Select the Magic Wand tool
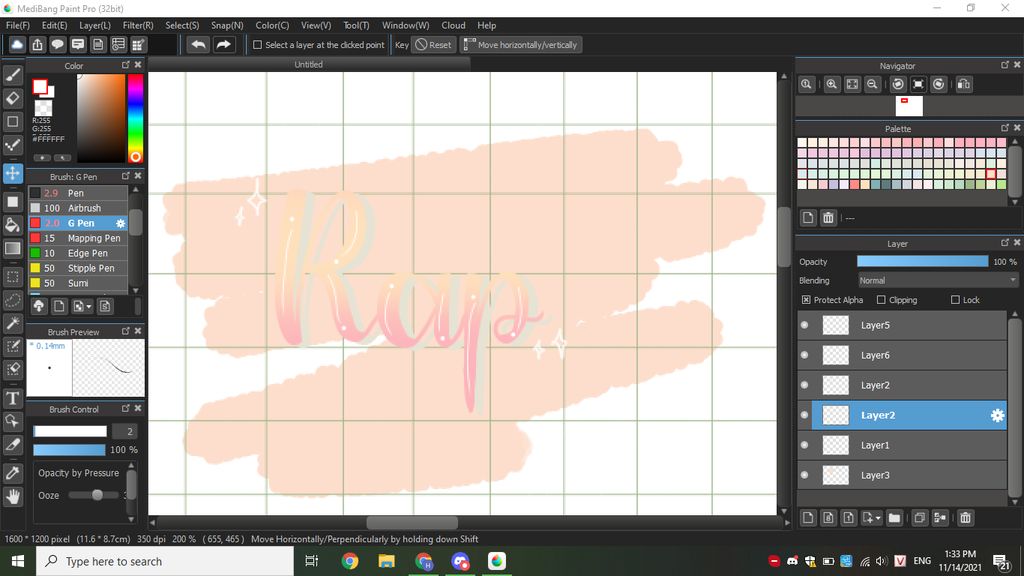The width and height of the screenshot is (1024, 576). (12, 323)
